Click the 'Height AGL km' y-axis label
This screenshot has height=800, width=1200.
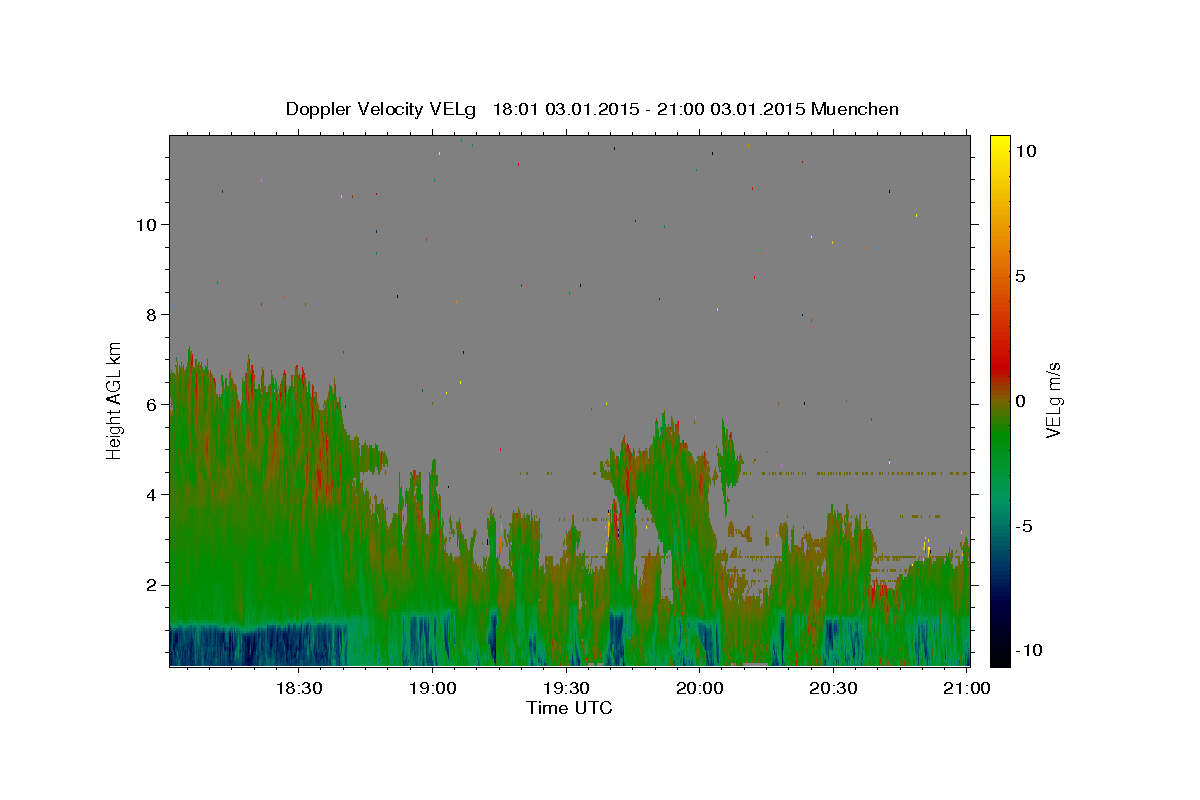115,400
